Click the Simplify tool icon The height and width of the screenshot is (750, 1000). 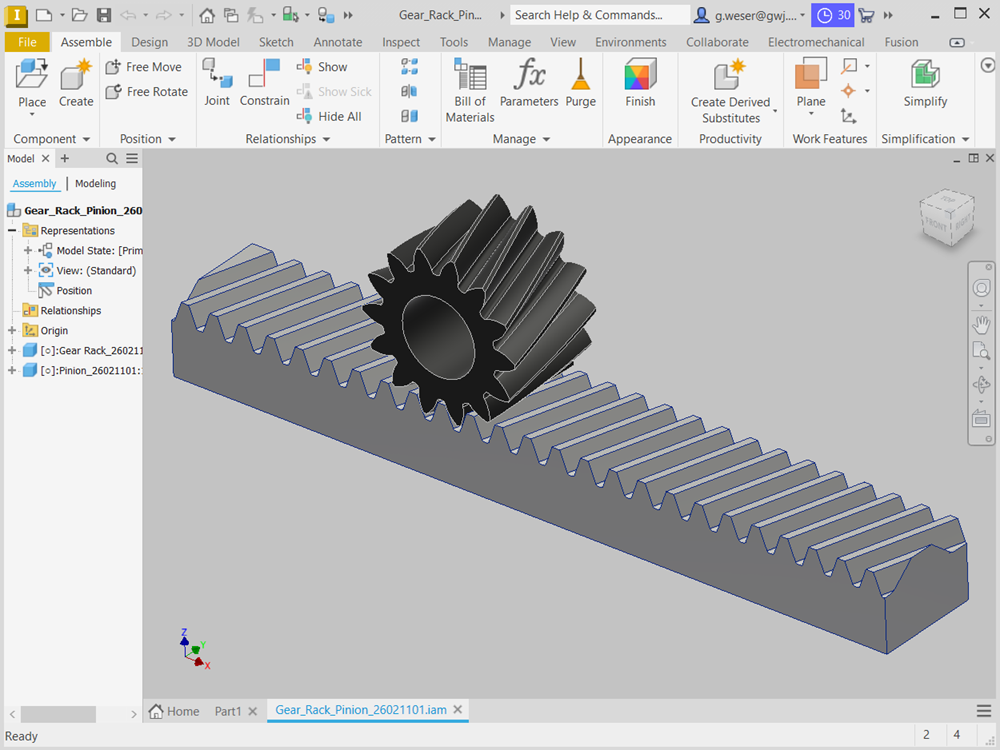pyautogui.click(x=925, y=76)
